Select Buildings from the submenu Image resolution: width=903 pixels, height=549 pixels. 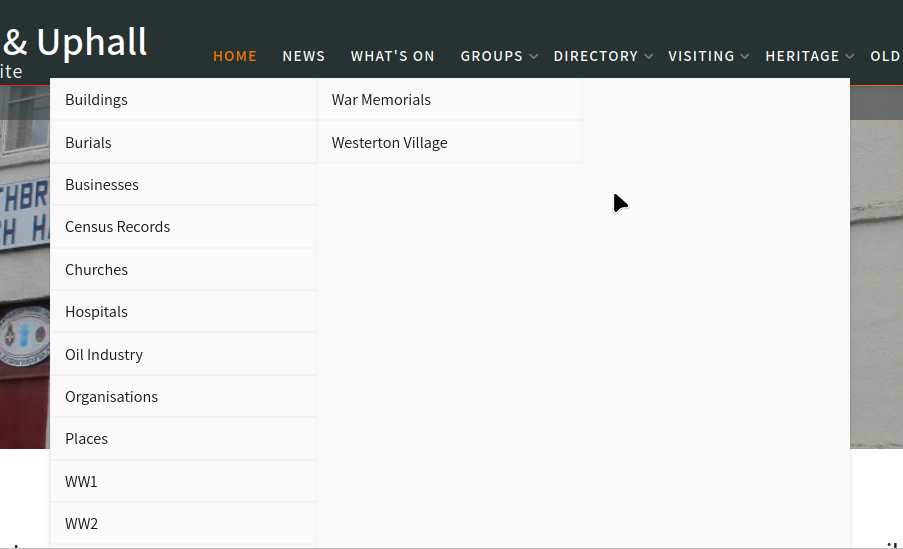[96, 100]
